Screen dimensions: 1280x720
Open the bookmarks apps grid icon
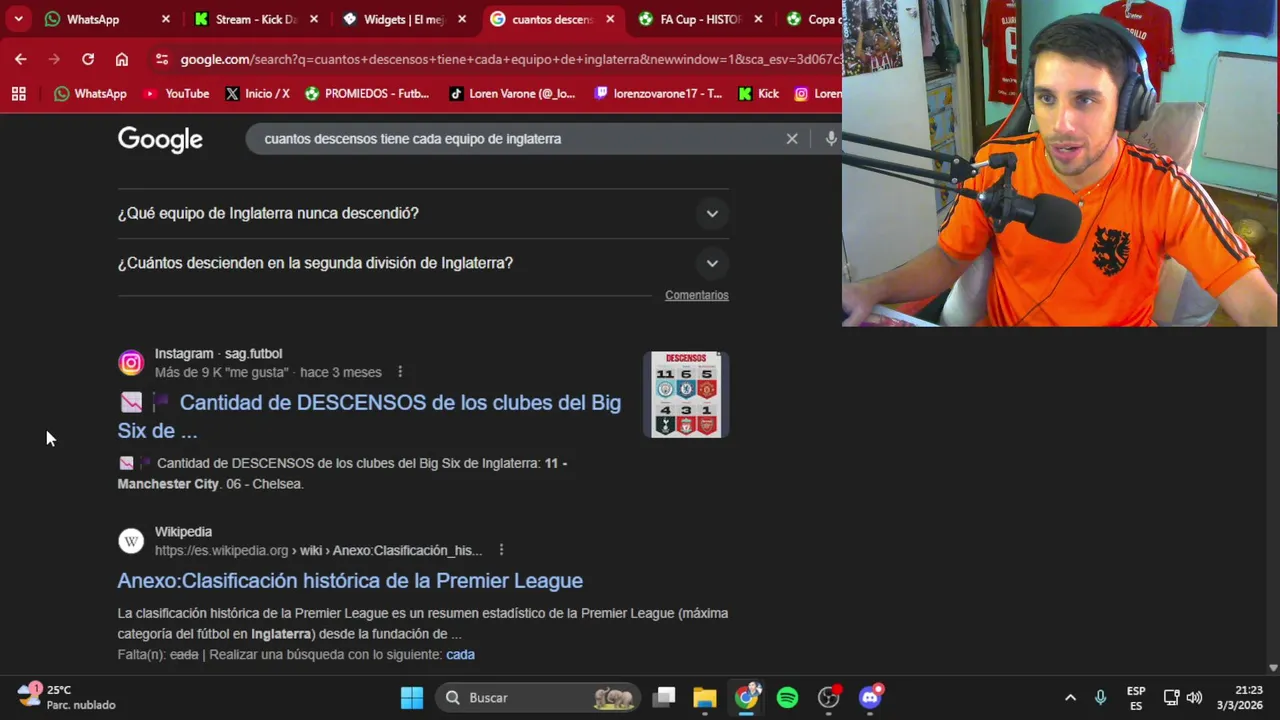[x=18, y=93]
